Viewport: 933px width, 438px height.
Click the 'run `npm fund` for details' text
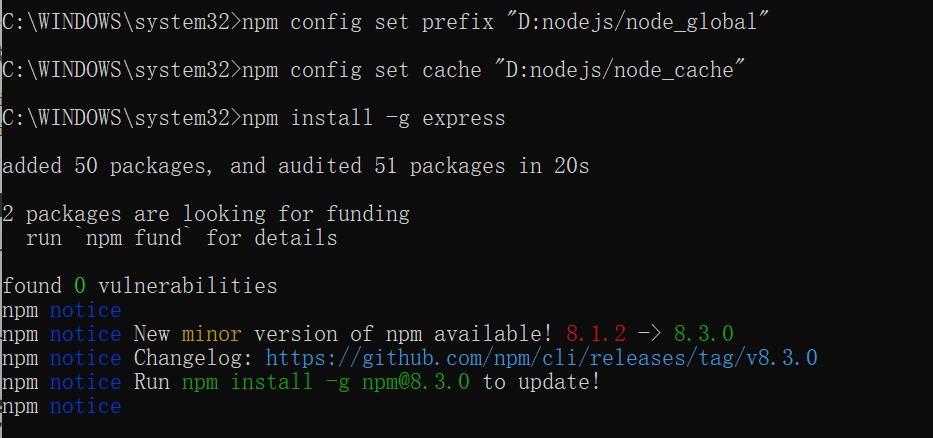[182, 238]
